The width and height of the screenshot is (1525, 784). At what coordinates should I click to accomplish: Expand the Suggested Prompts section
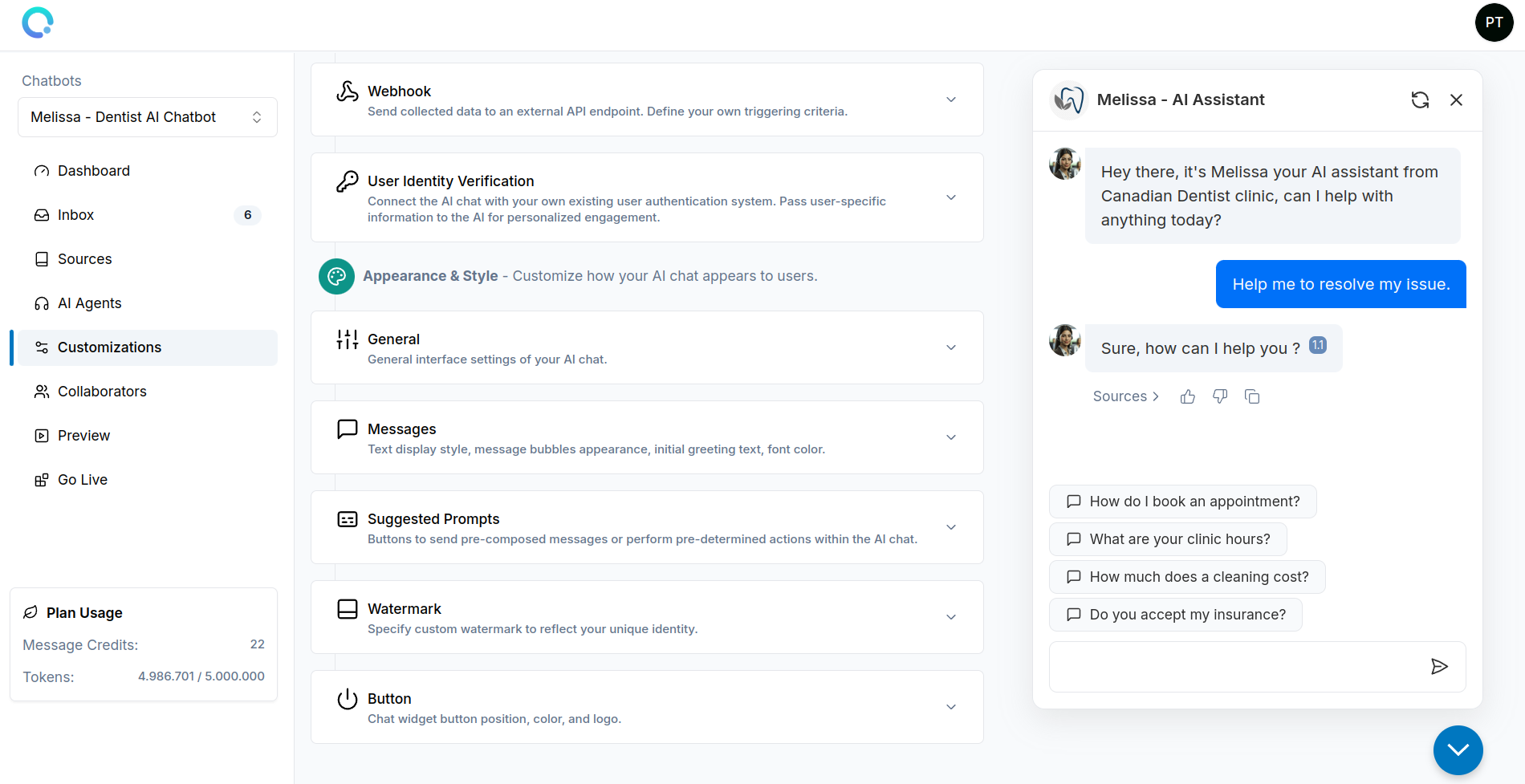click(950, 527)
